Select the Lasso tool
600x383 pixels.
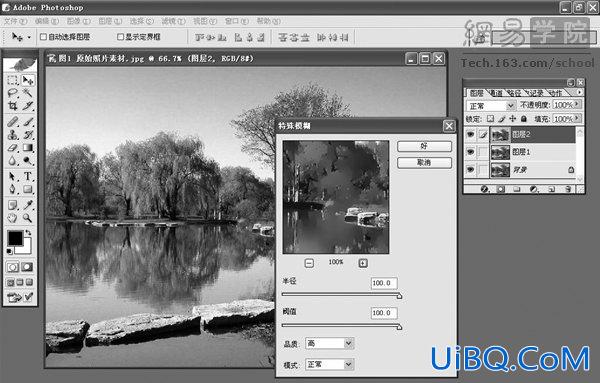pos(13,93)
